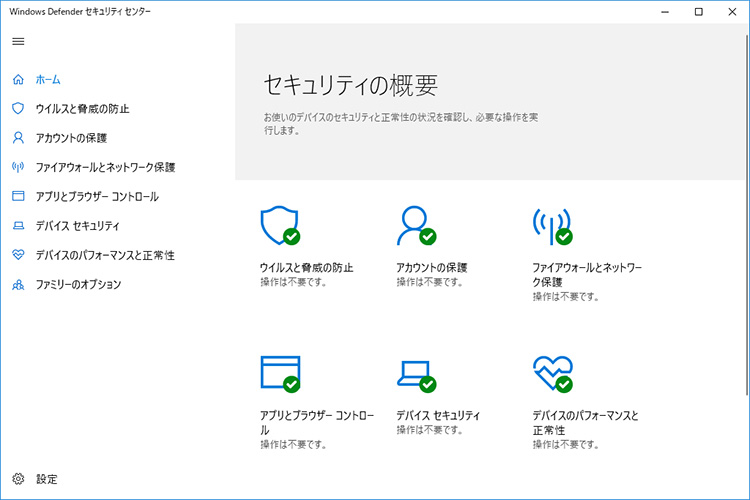This screenshot has height=500, width=750.
Task: Open the large firewall antenna tile icon
Action: [553, 226]
